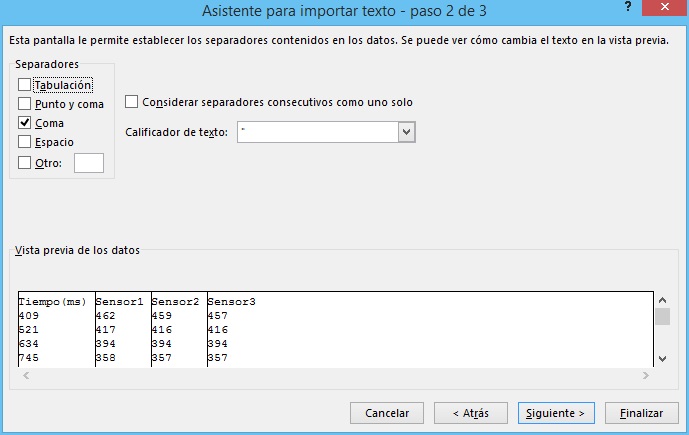Tick the Otro separator checkbox
The width and height of the screenshot is (689, 435).
tap(25, 163)
